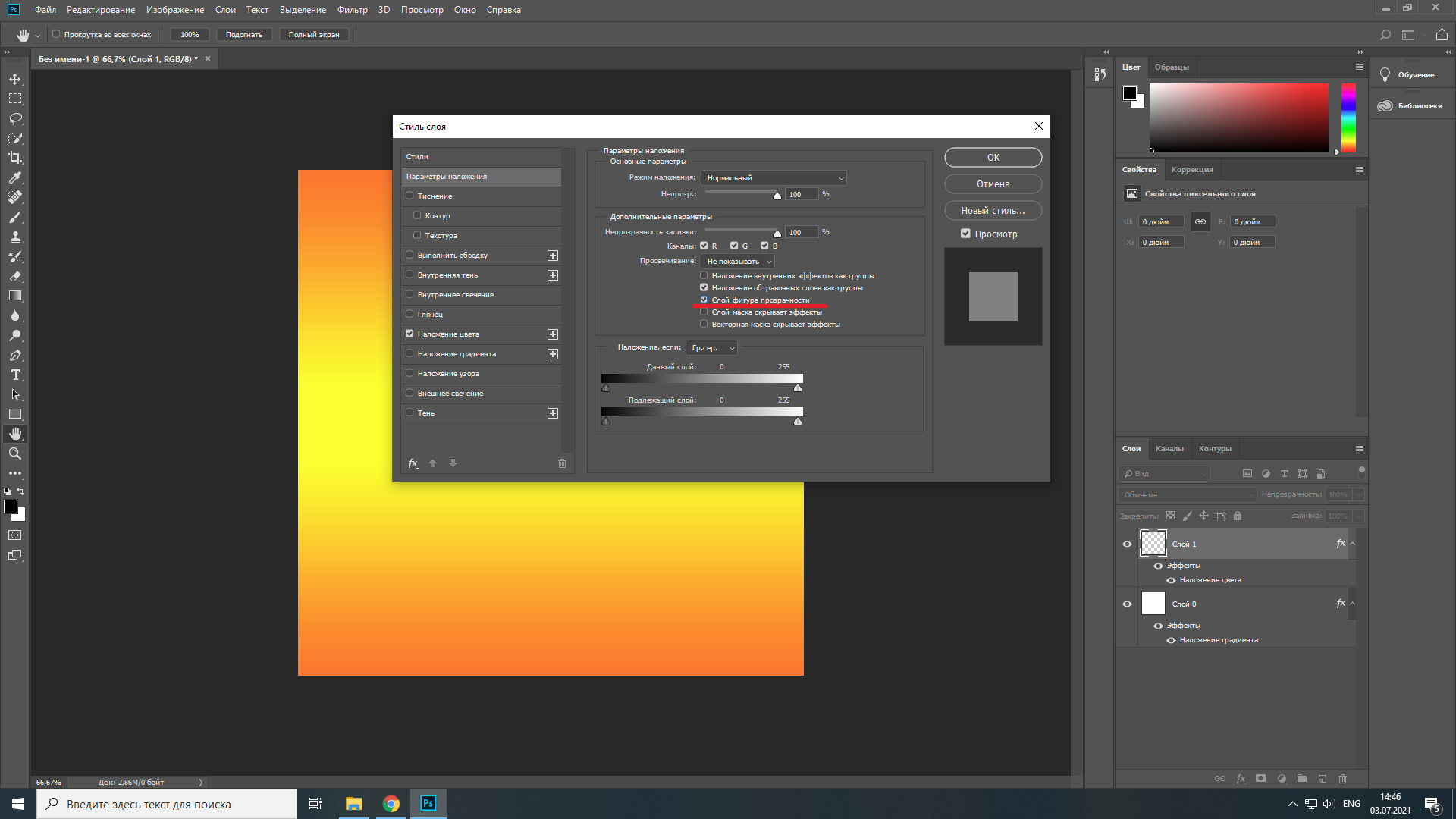Switch to the Коррекция tab
1456x819 pixels.
[x=1192, y=170]
